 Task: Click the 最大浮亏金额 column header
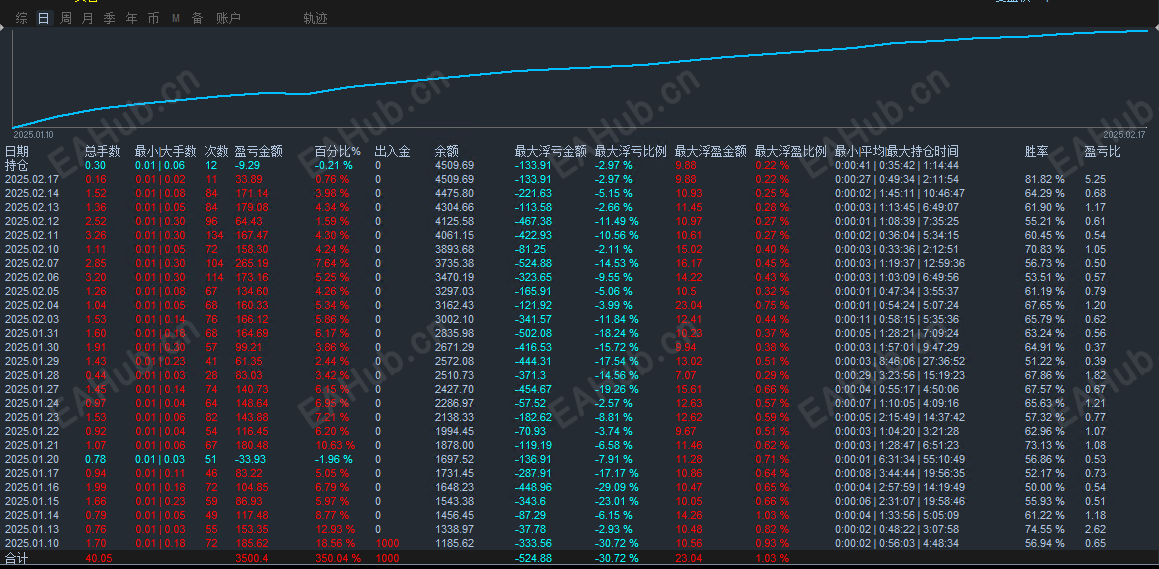click(x=551, y=151)
